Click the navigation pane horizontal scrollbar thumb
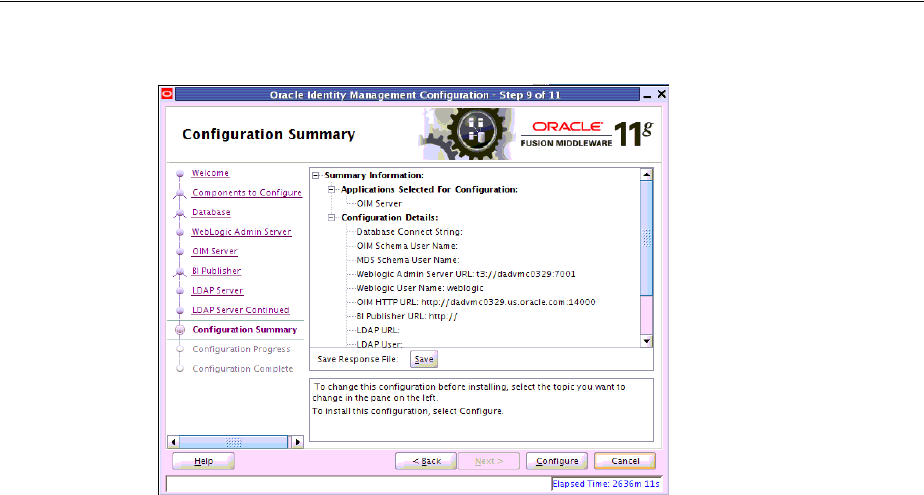 [x=233, y=442]
